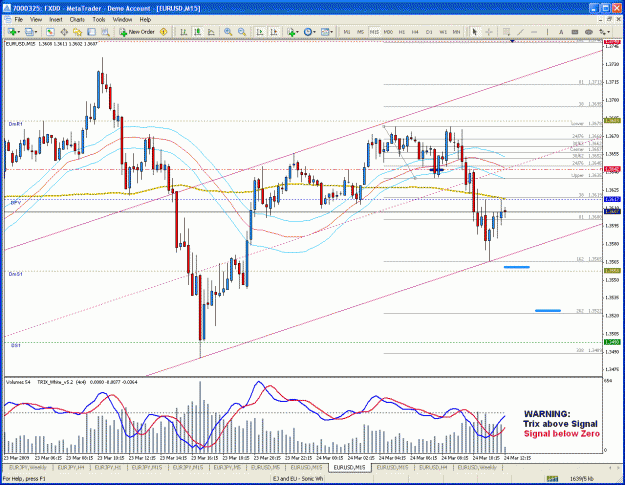
Task: Pick the Horizontal Line drawing tool
Action: tap(534, 32)
